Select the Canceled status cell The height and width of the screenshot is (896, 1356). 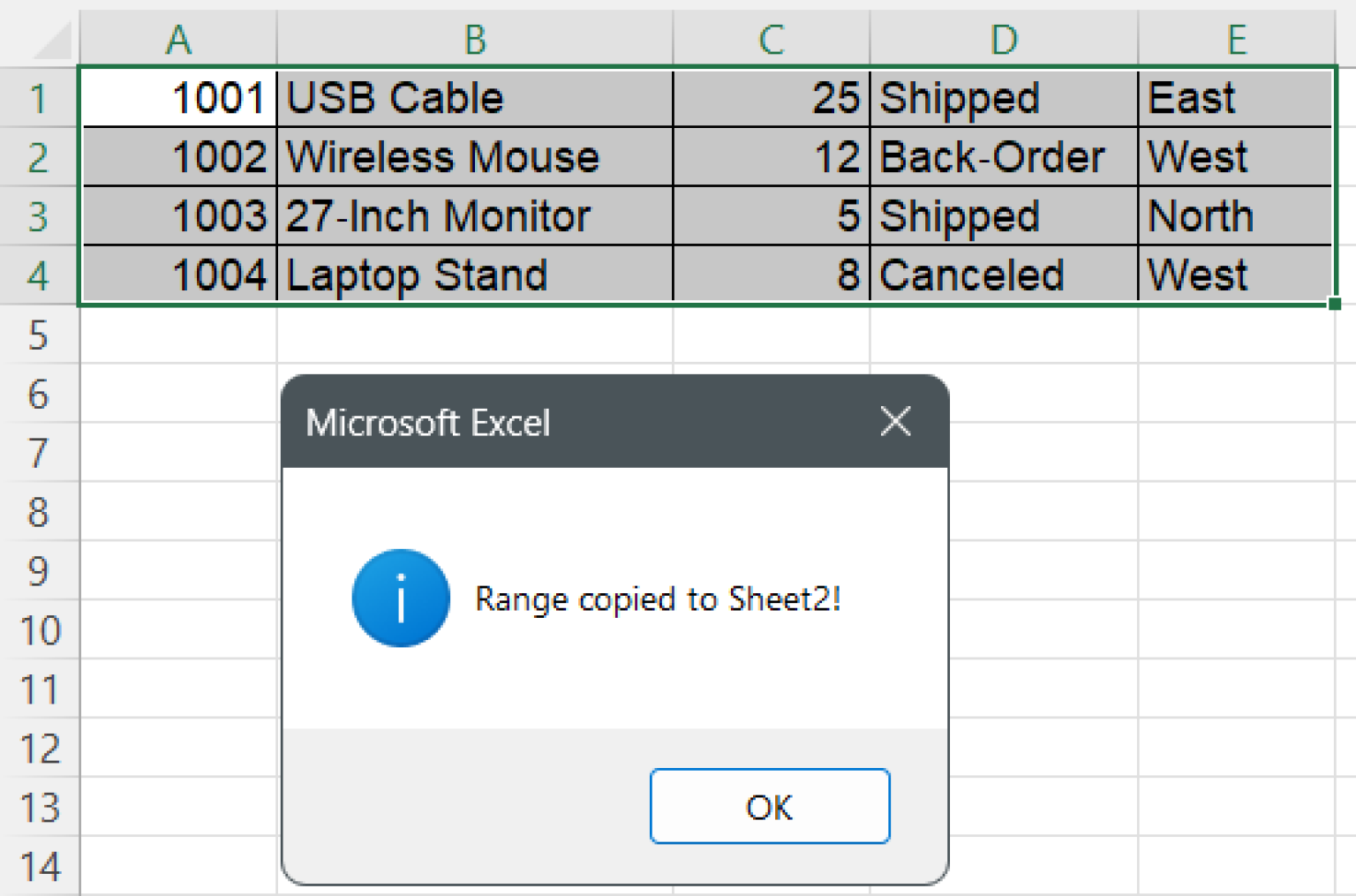(1004, 275)
